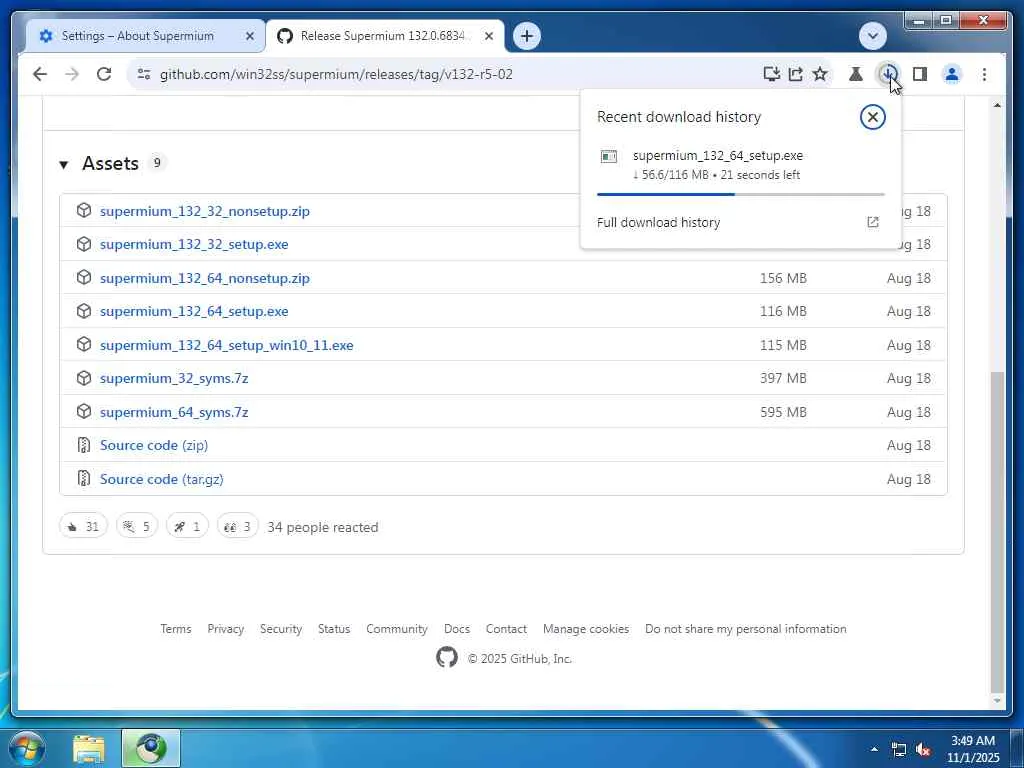
Task: Click the GitHub logo in the footer
Action: tap(447, 658)
